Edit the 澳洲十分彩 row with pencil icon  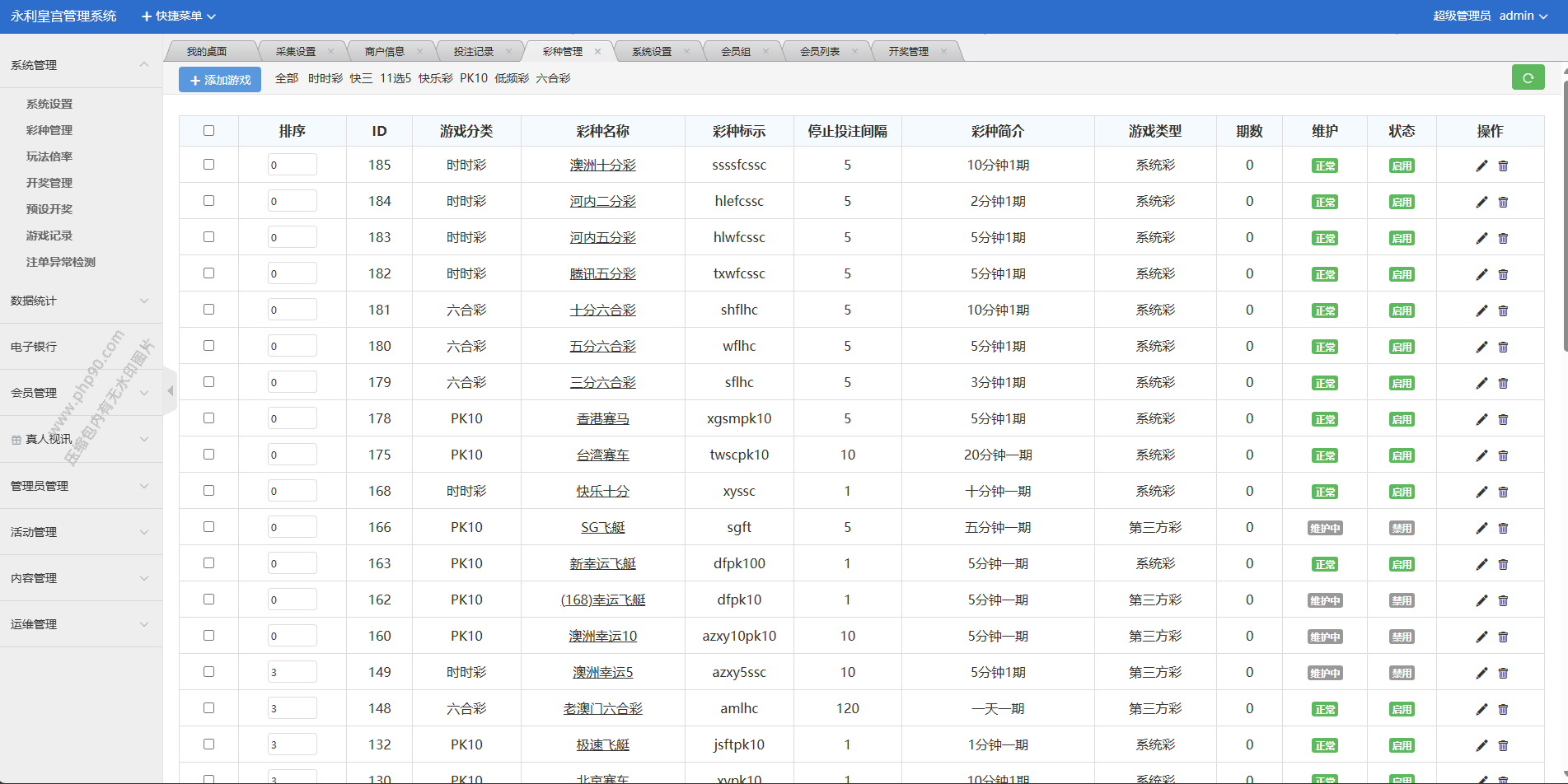(1481, 166)
